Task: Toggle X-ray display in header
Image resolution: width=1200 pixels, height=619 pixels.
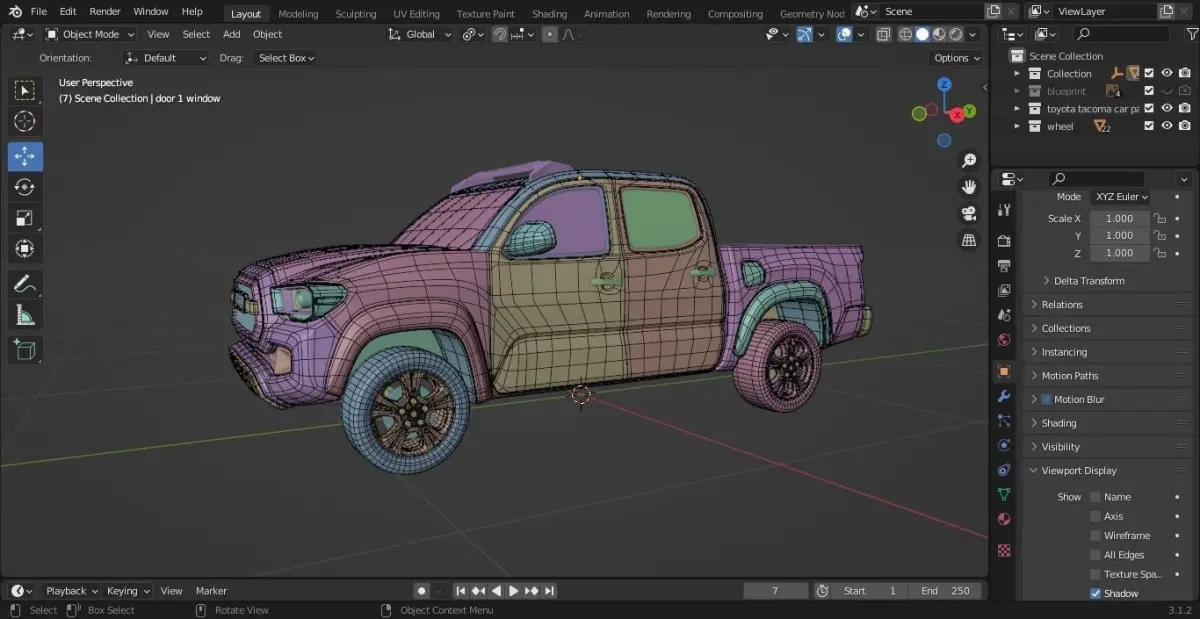Action: [883, 34]
